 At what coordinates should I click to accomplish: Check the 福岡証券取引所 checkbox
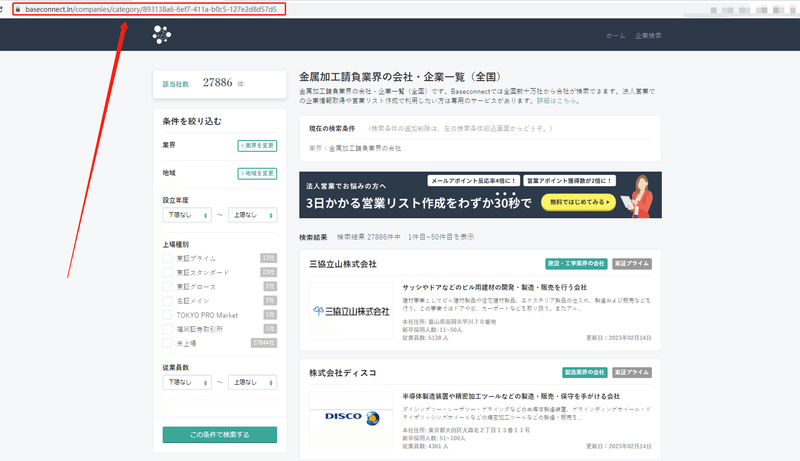(x=167, y=329)
